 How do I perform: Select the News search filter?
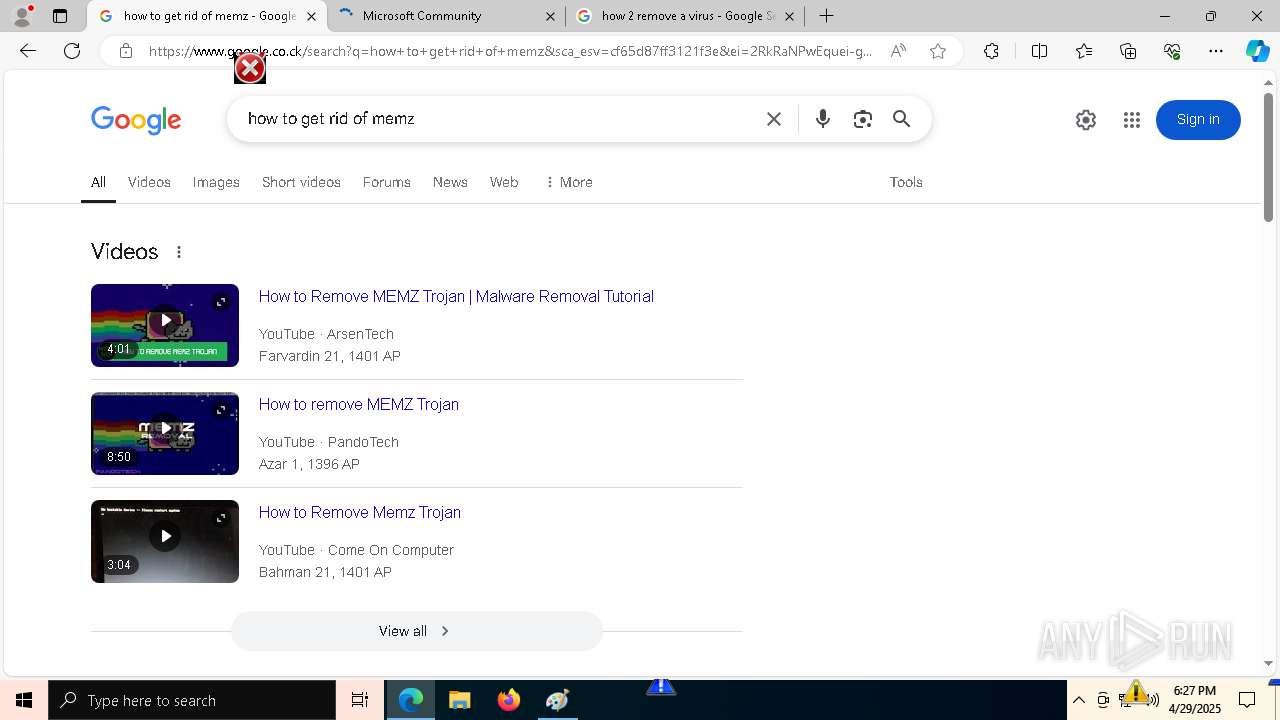450,182
